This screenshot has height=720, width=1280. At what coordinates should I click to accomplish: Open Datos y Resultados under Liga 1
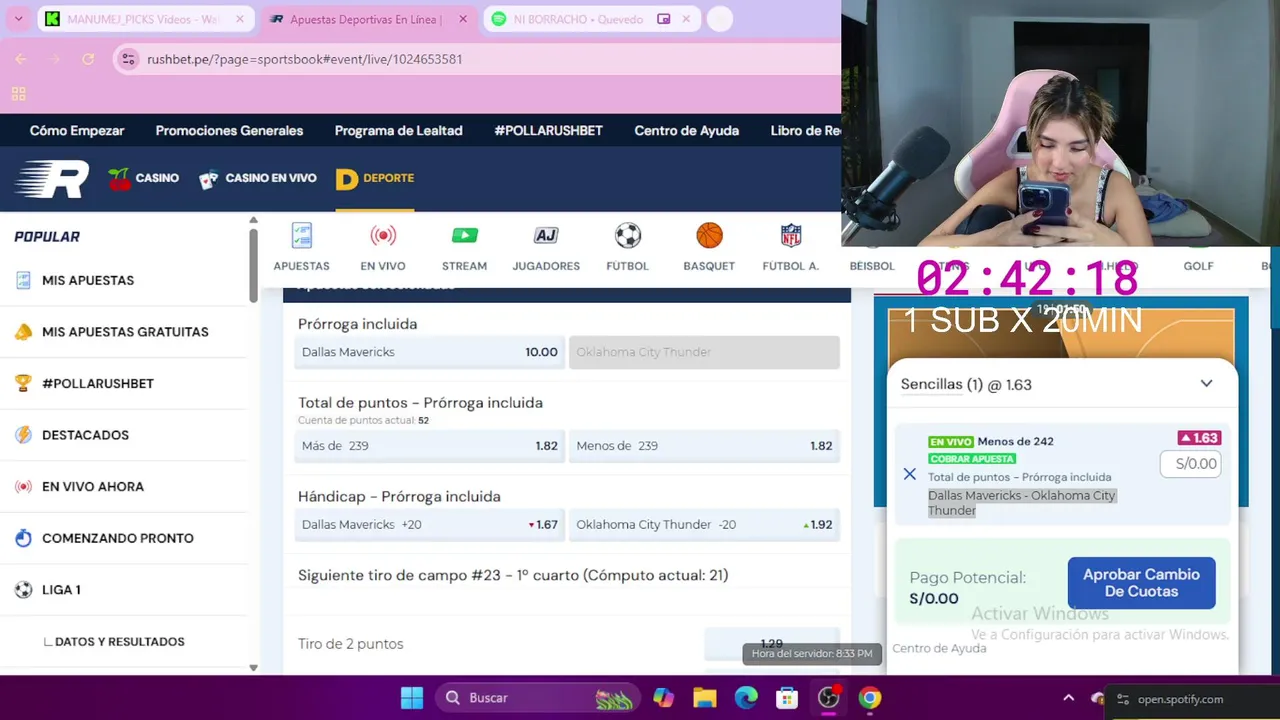[119, 642]
